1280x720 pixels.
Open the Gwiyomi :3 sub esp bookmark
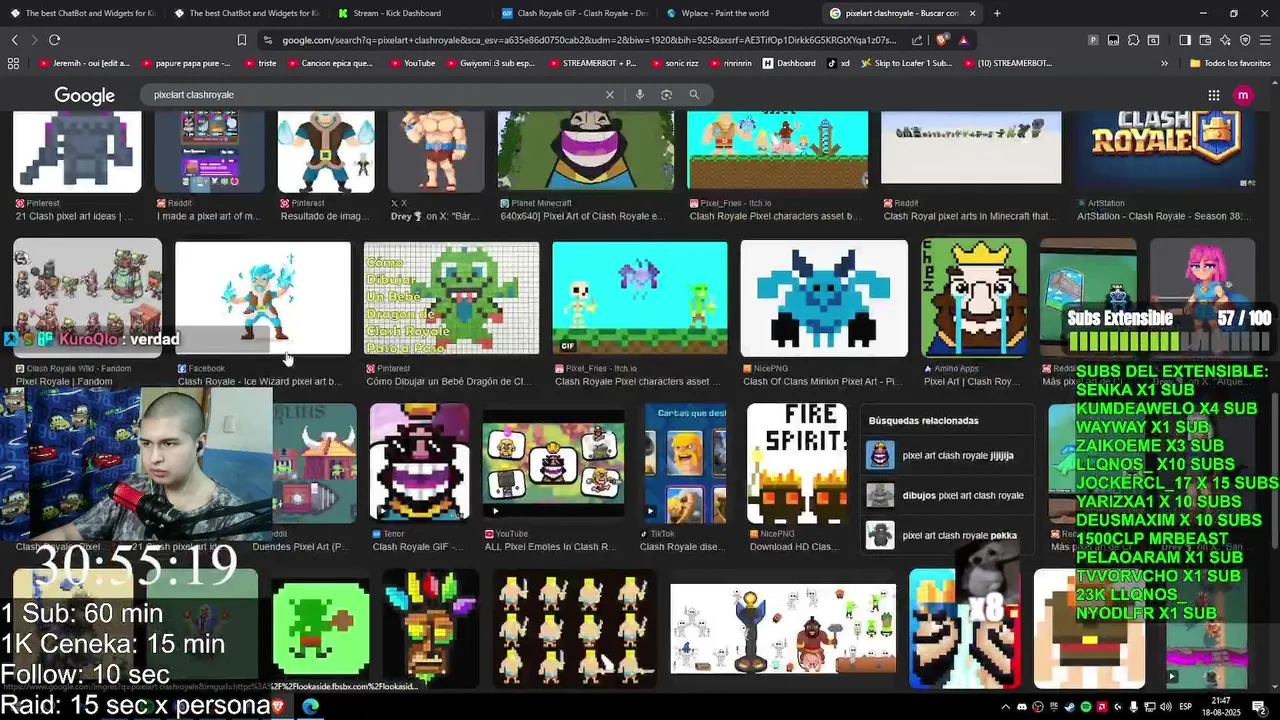(x=492, y=63)
